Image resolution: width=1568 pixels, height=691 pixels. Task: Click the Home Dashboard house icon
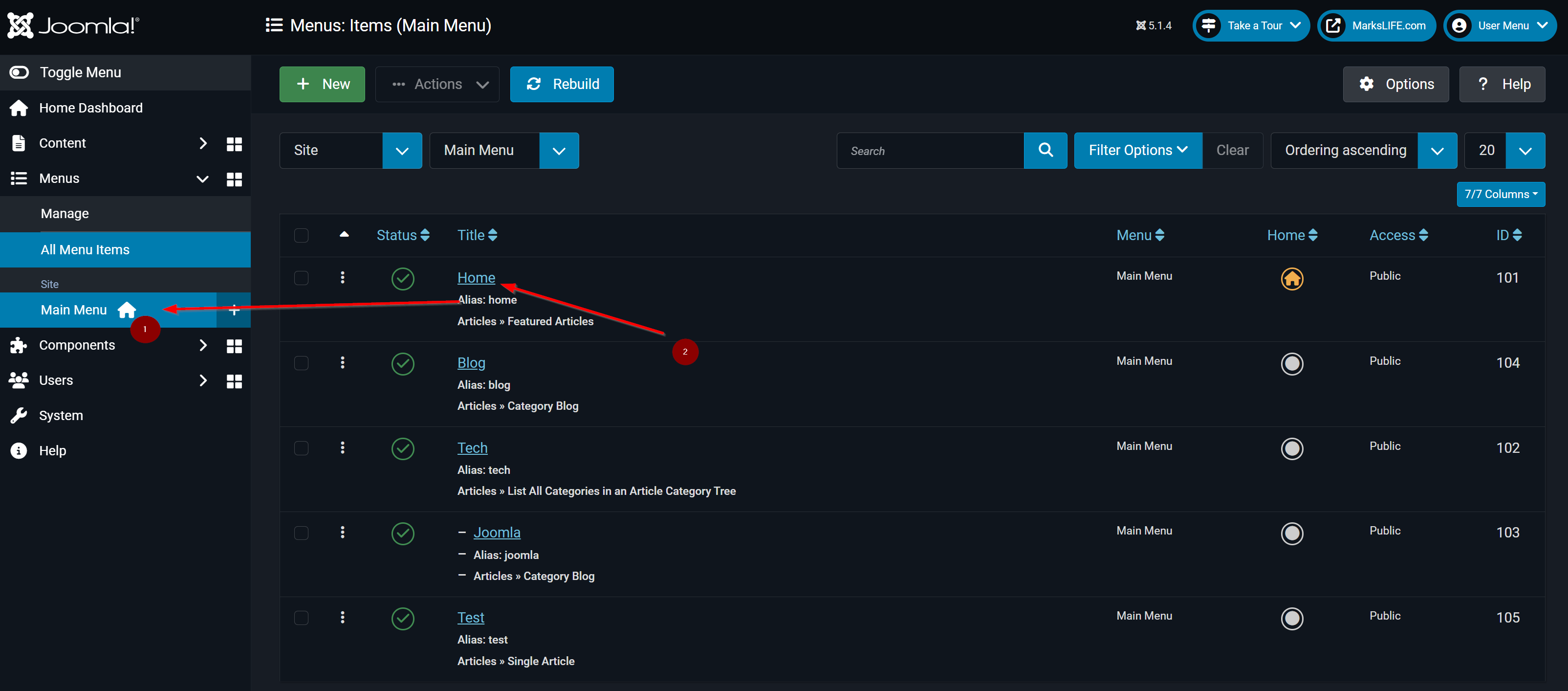pos(19,108)
